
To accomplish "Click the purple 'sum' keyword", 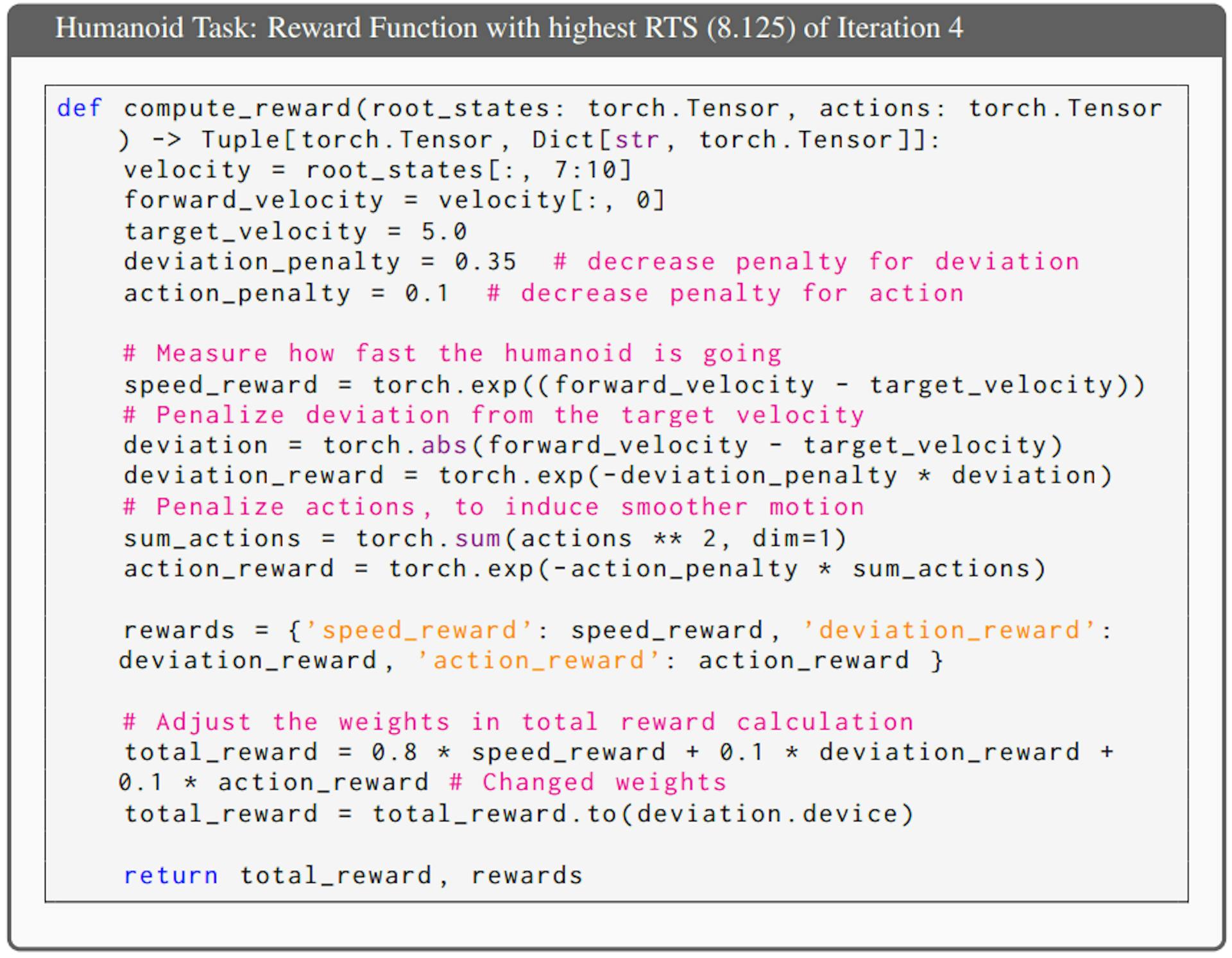I will coord(477,538).
